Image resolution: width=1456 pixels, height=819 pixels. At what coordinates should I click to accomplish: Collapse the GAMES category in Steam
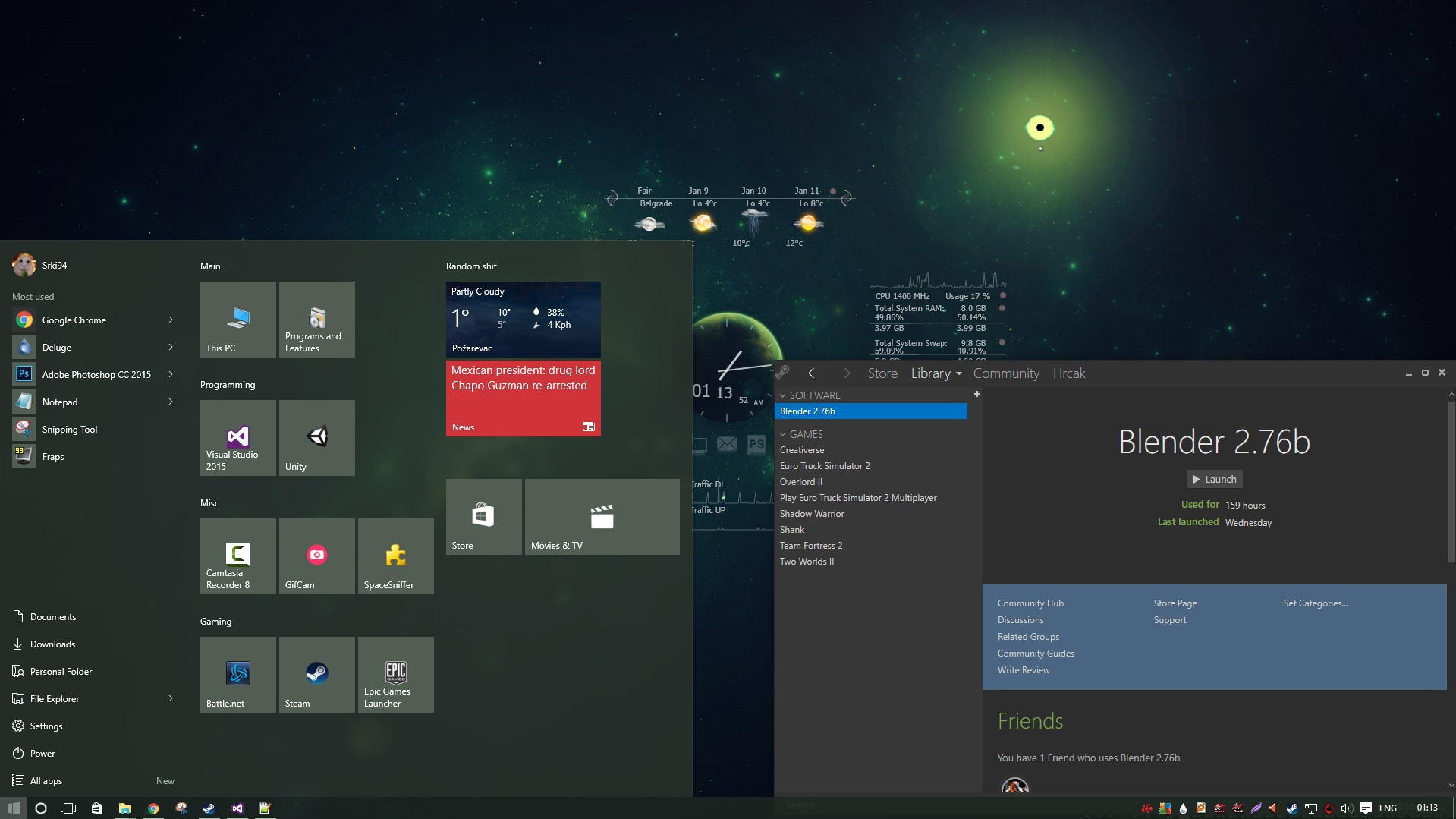(x=783, y=434)
